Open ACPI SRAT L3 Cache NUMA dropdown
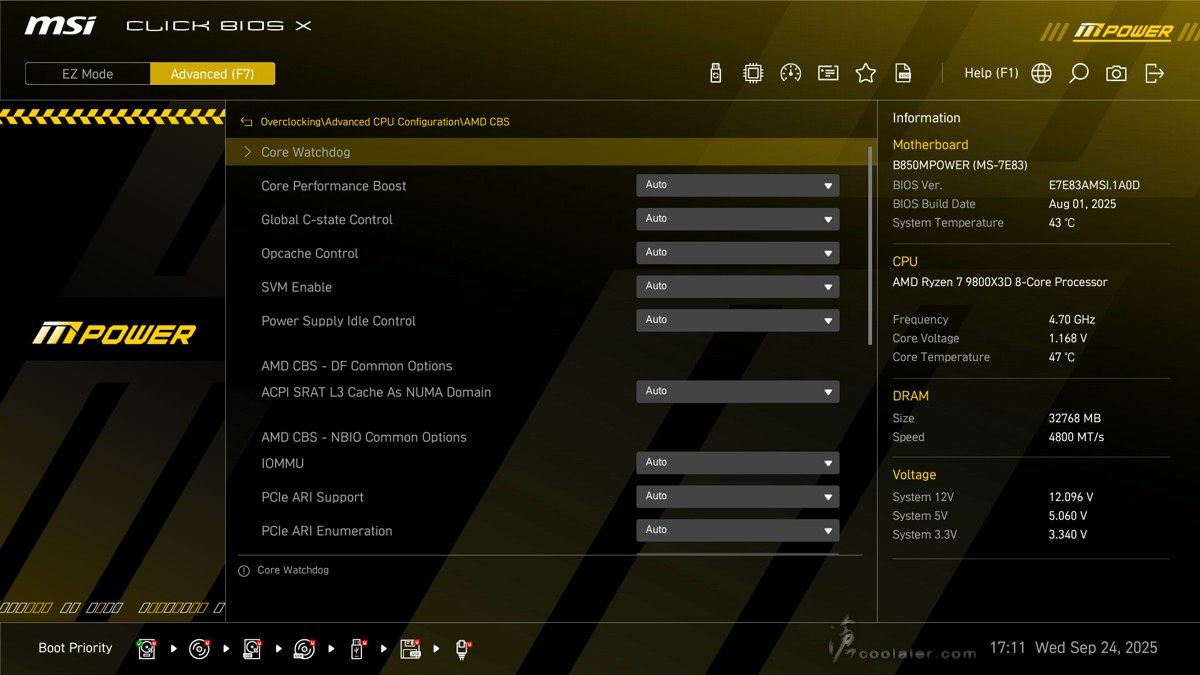The width and height of the screenshot is (1200, 675). (738, 392)
